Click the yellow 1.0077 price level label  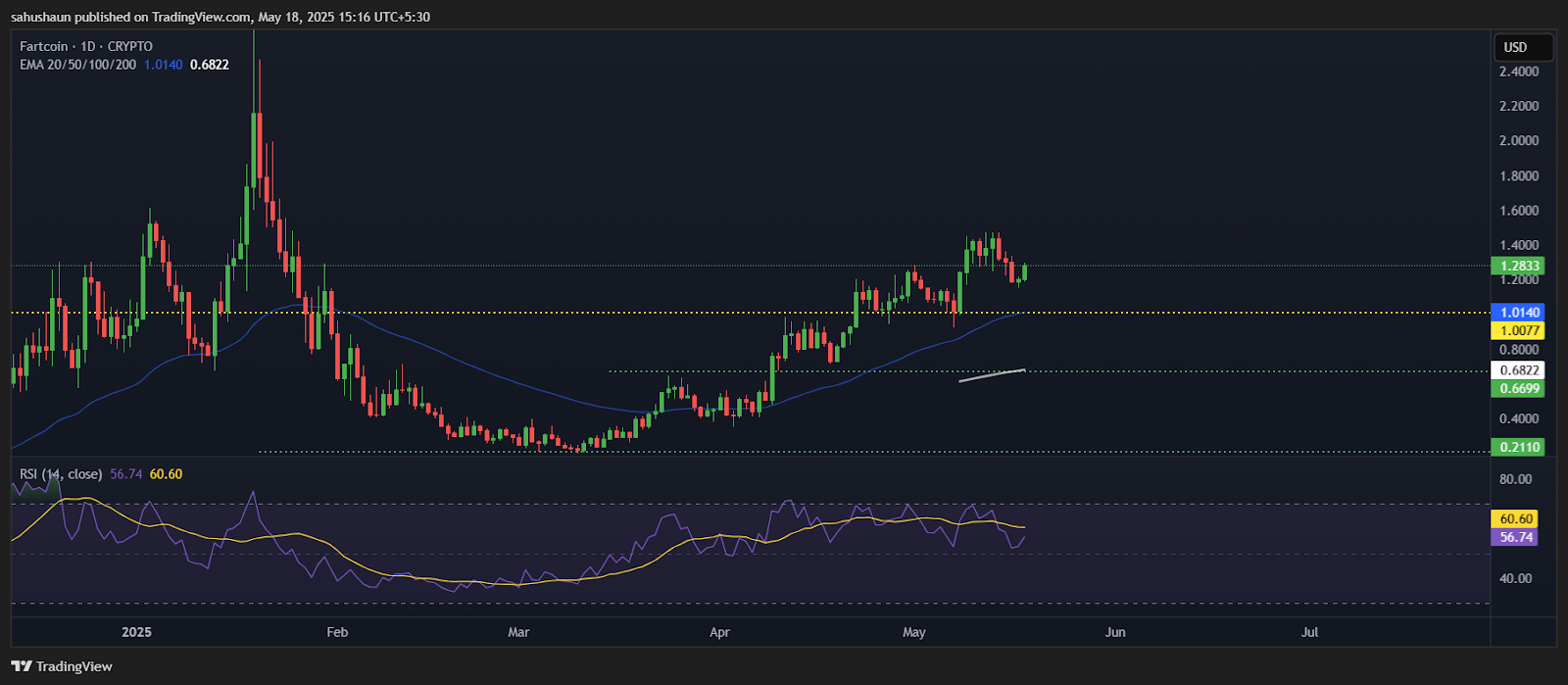[x=1517, y=331]
